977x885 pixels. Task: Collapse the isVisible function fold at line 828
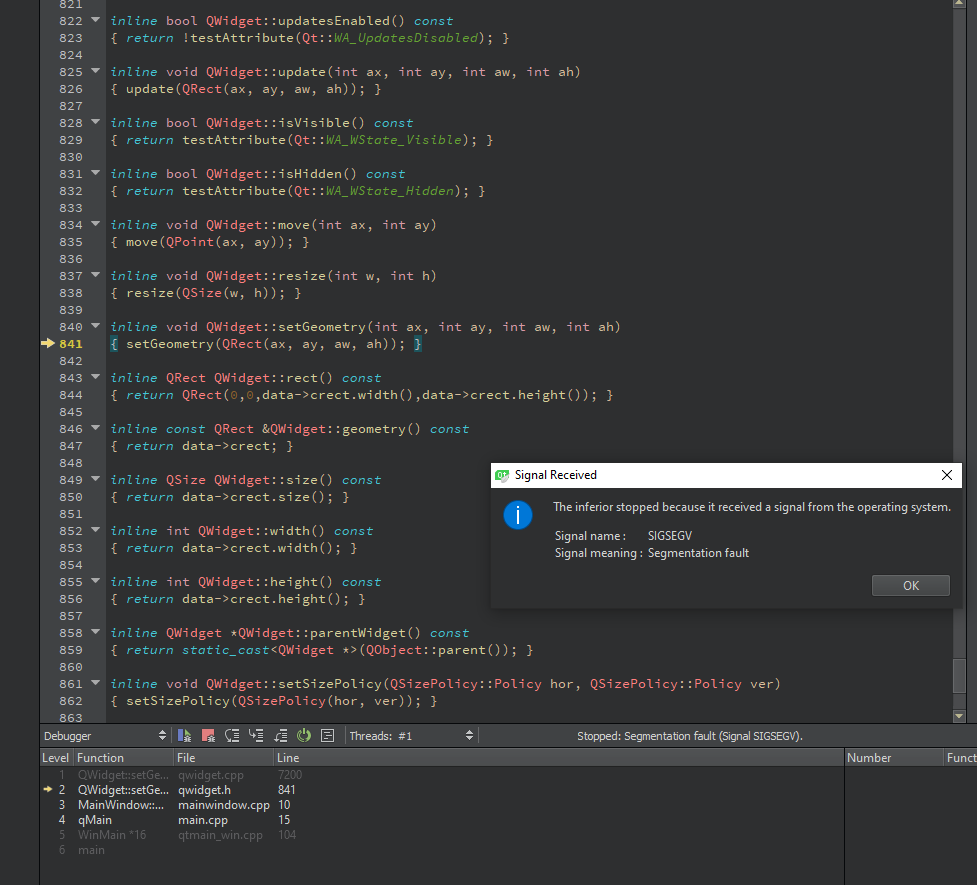click(95, 122)
